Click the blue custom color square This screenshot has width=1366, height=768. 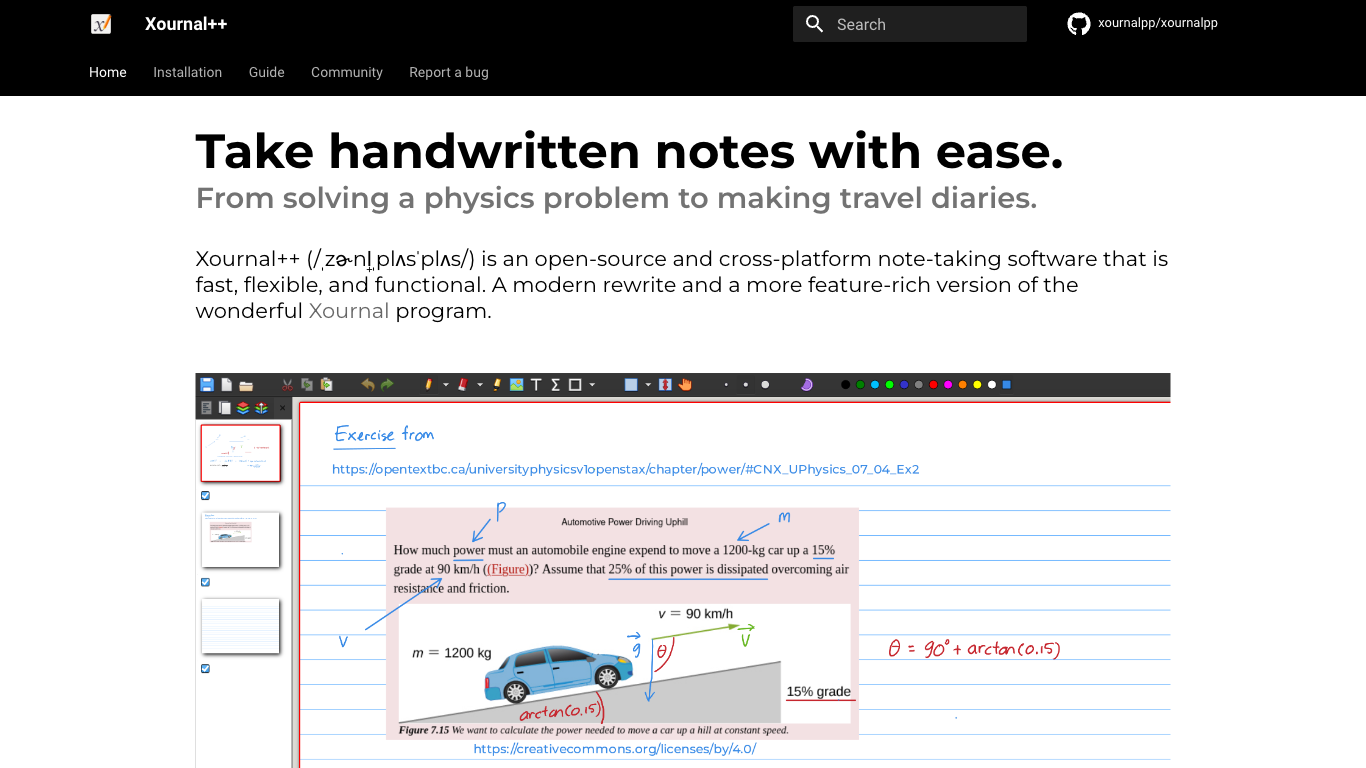pyautogui.click(x=1006, y=385)
